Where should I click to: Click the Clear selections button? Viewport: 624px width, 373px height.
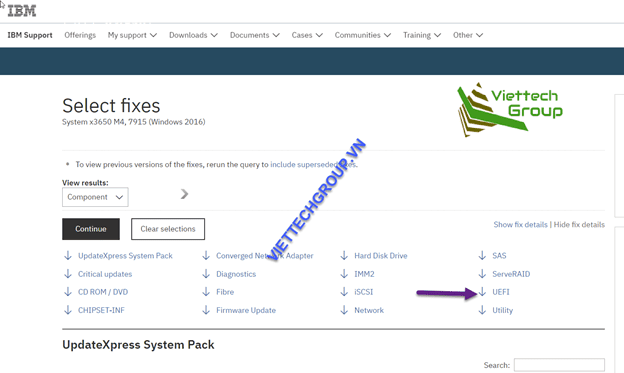click(168, 229)
